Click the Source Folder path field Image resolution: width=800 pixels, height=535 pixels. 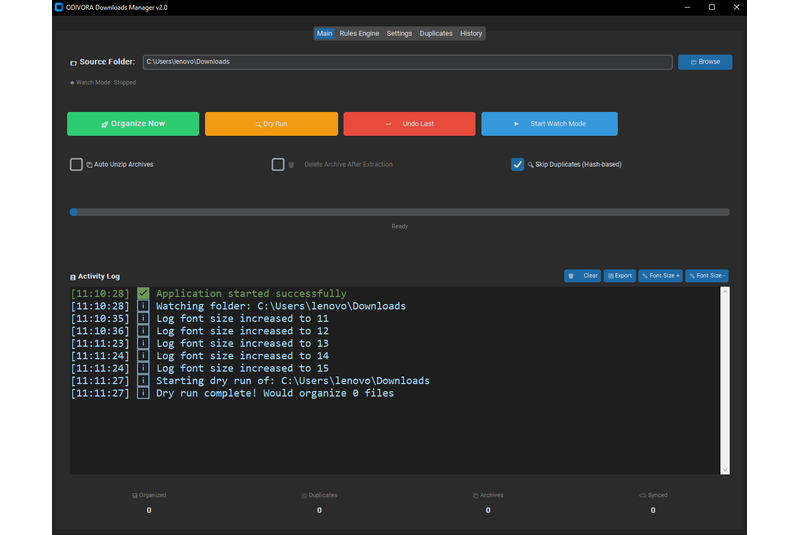(408, 62)
